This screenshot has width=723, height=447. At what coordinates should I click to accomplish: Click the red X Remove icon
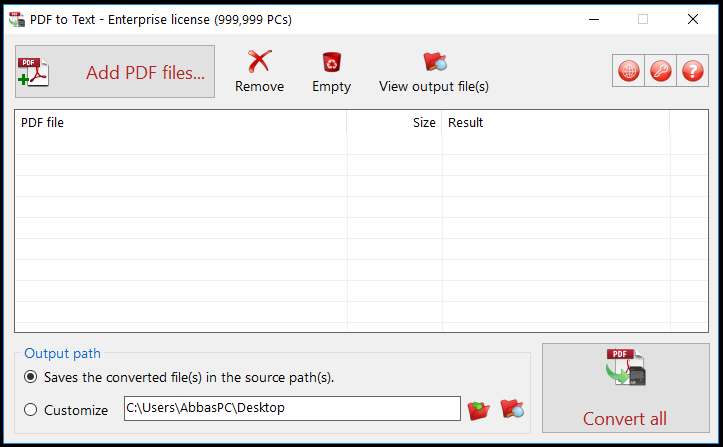pyautogui.click(x=260, y=61)
